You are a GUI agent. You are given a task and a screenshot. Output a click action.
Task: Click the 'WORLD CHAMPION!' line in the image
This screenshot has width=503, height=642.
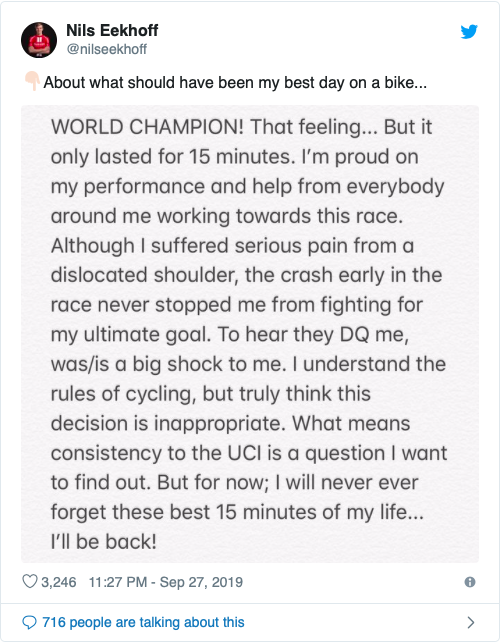click(241, 127)
